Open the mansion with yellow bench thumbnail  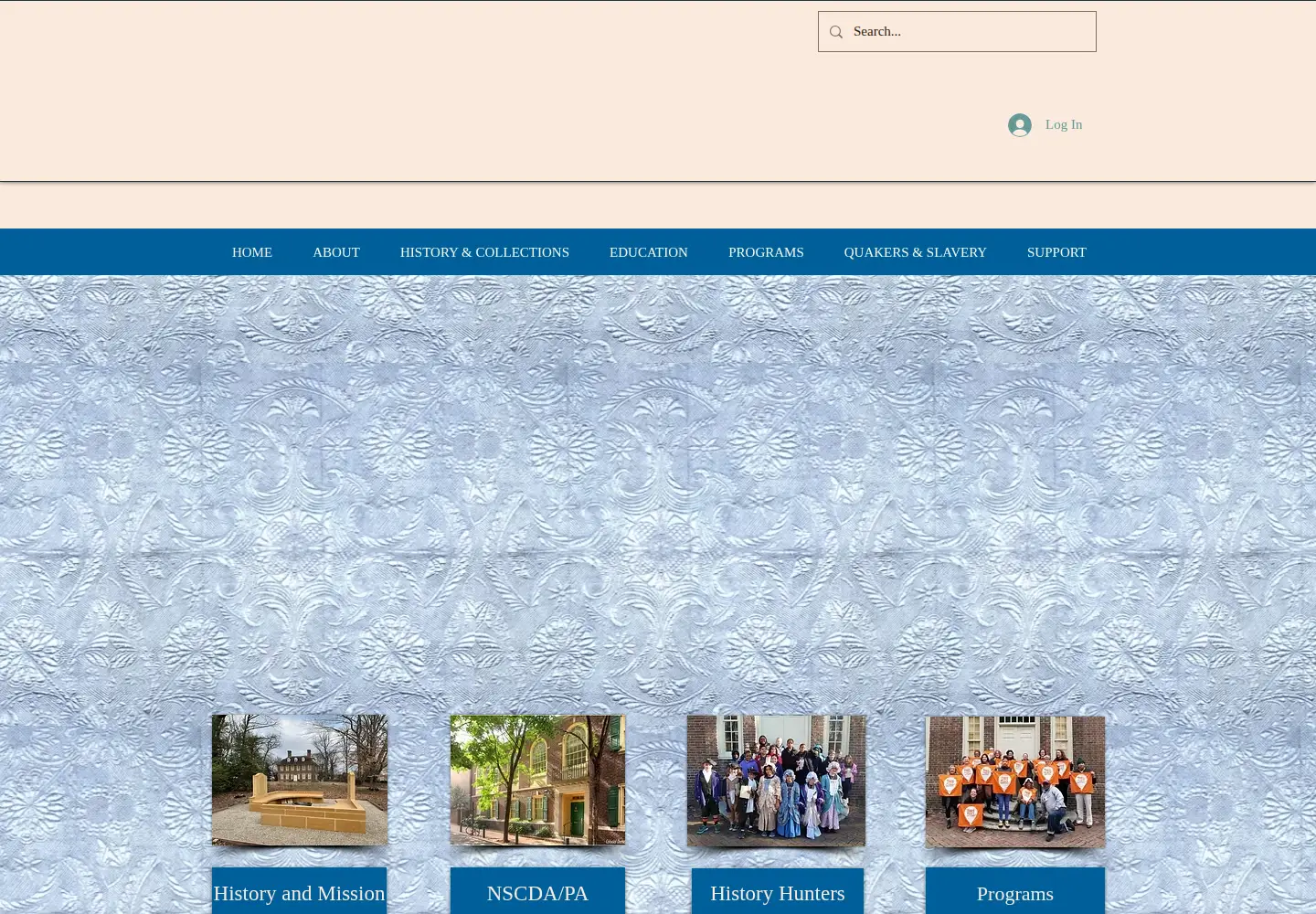(x=300, y=780)
